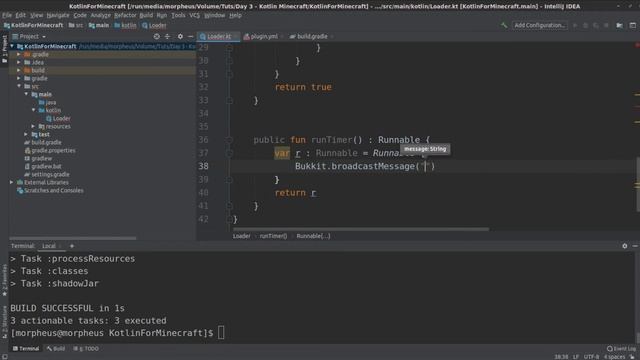The width and height of the screenshot is (640, 360).
Task: Collapse the src folder
Action: 19,86
